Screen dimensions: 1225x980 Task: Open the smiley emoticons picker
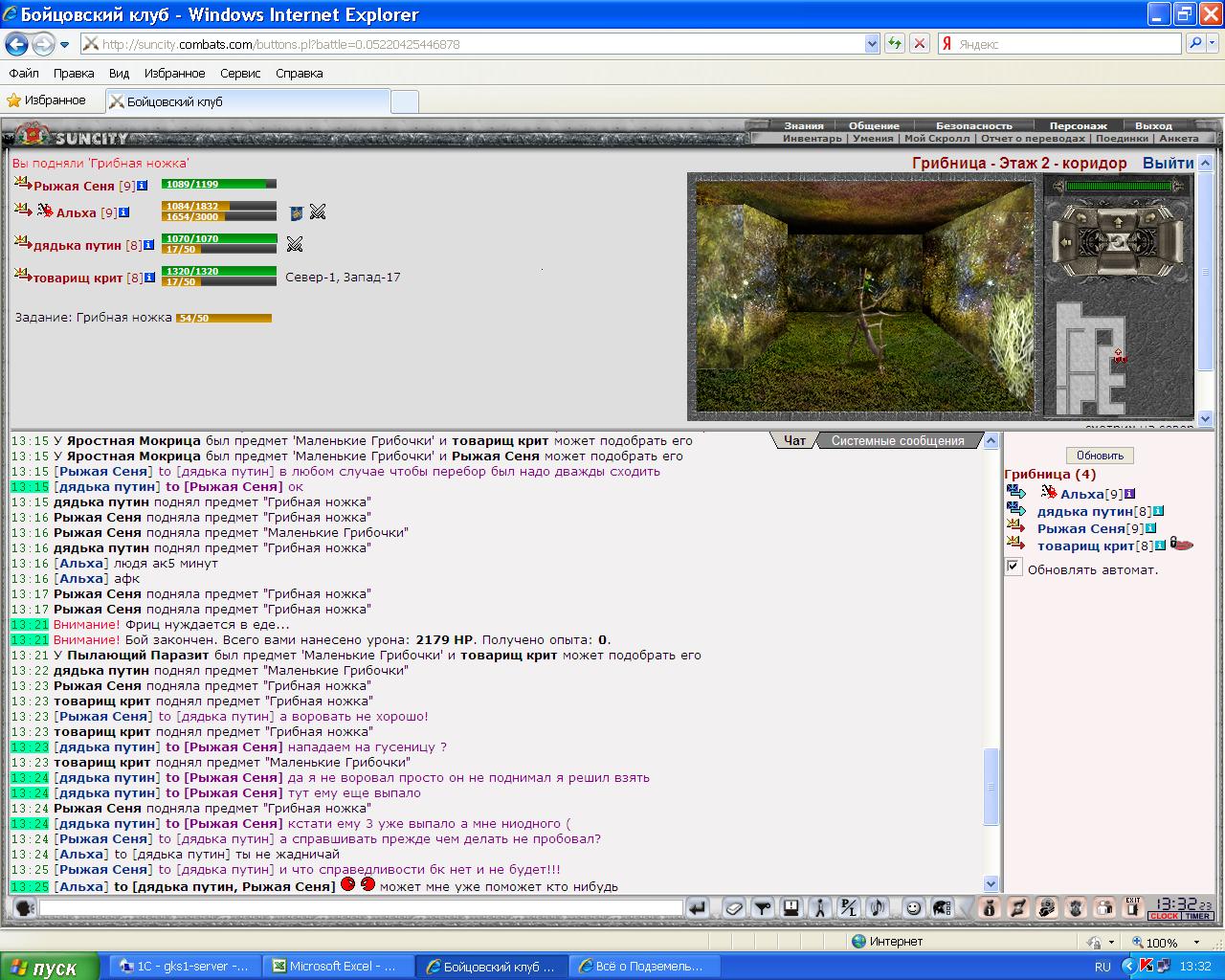click(913, 908)
